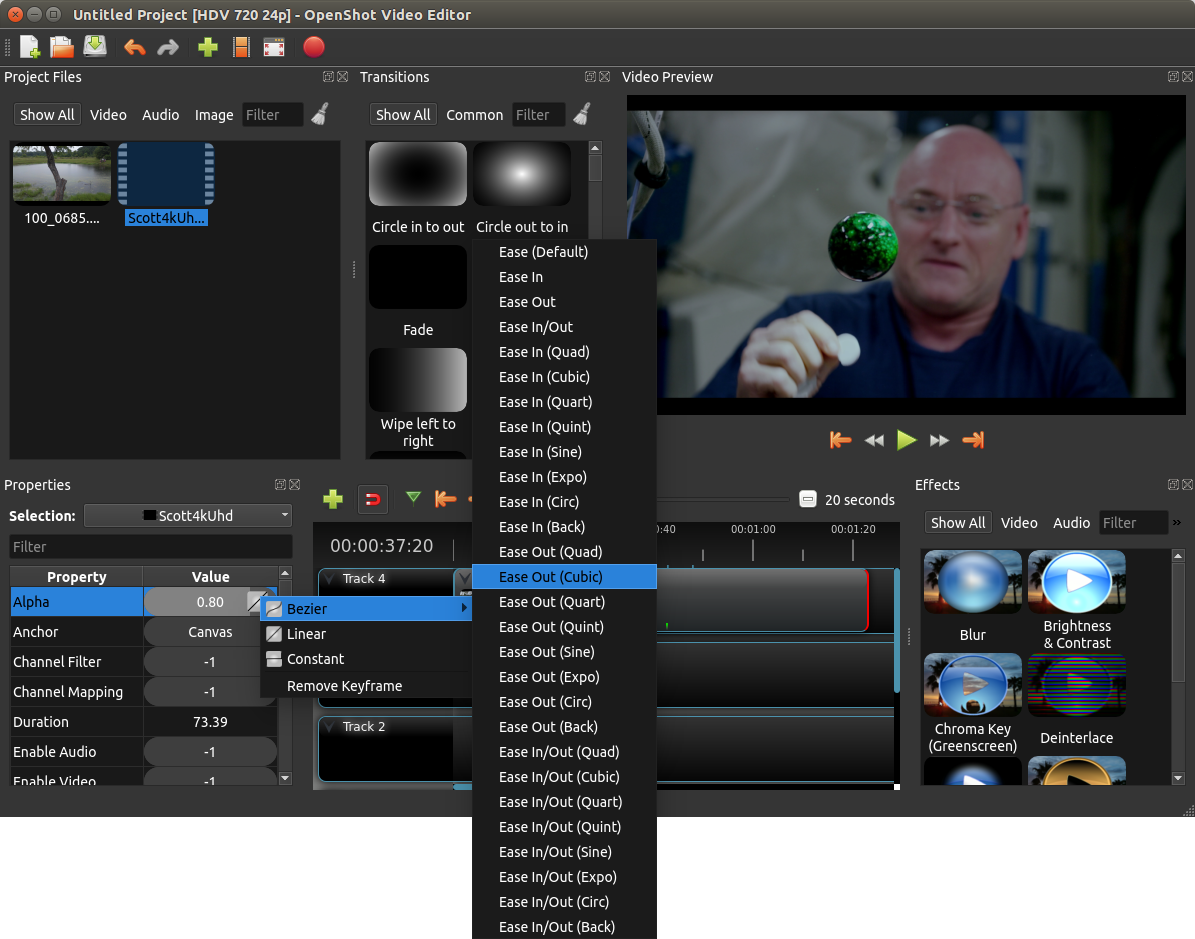The image size is (1195, 939).
Task: Toggle the Video filter in Project Files
Action: click(108, 115)
